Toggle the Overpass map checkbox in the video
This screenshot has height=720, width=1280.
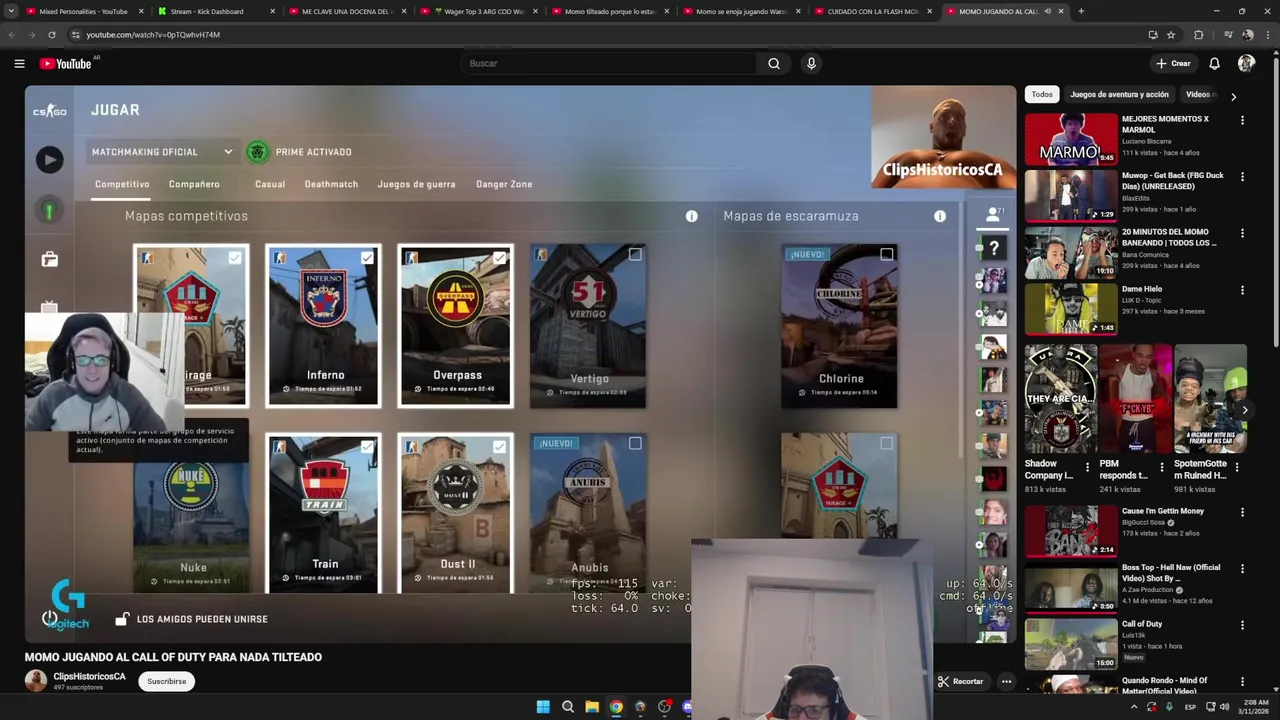[499, 257]
